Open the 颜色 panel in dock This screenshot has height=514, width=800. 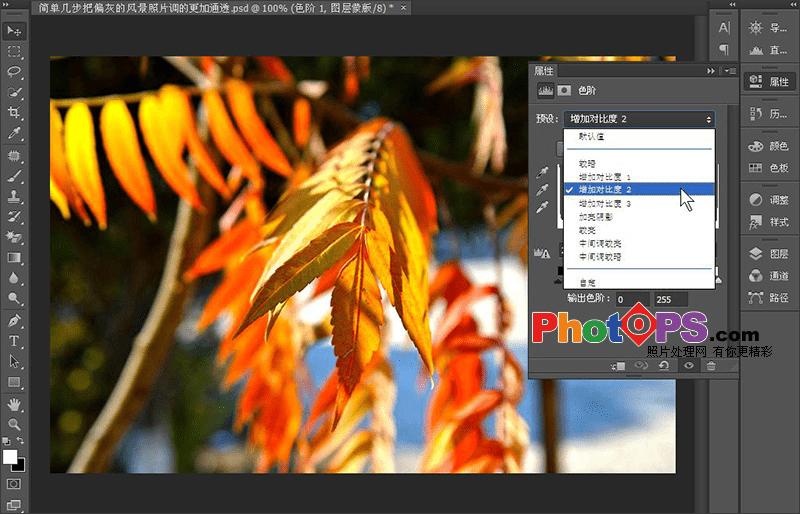click(769, 146)
